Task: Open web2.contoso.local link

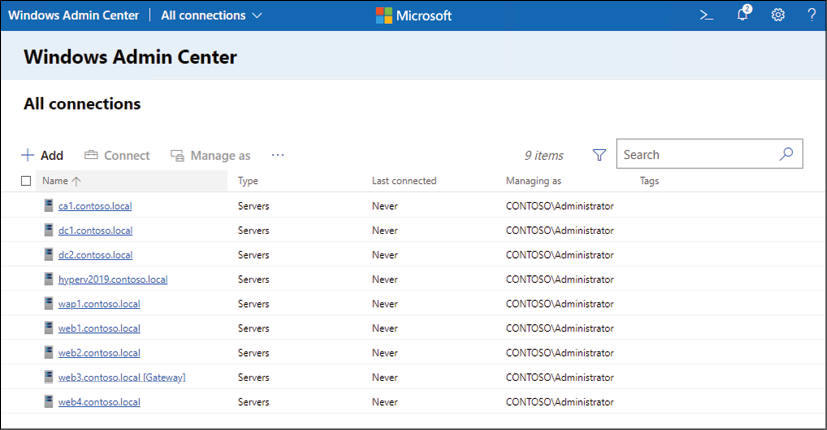Action: (99, 352)
